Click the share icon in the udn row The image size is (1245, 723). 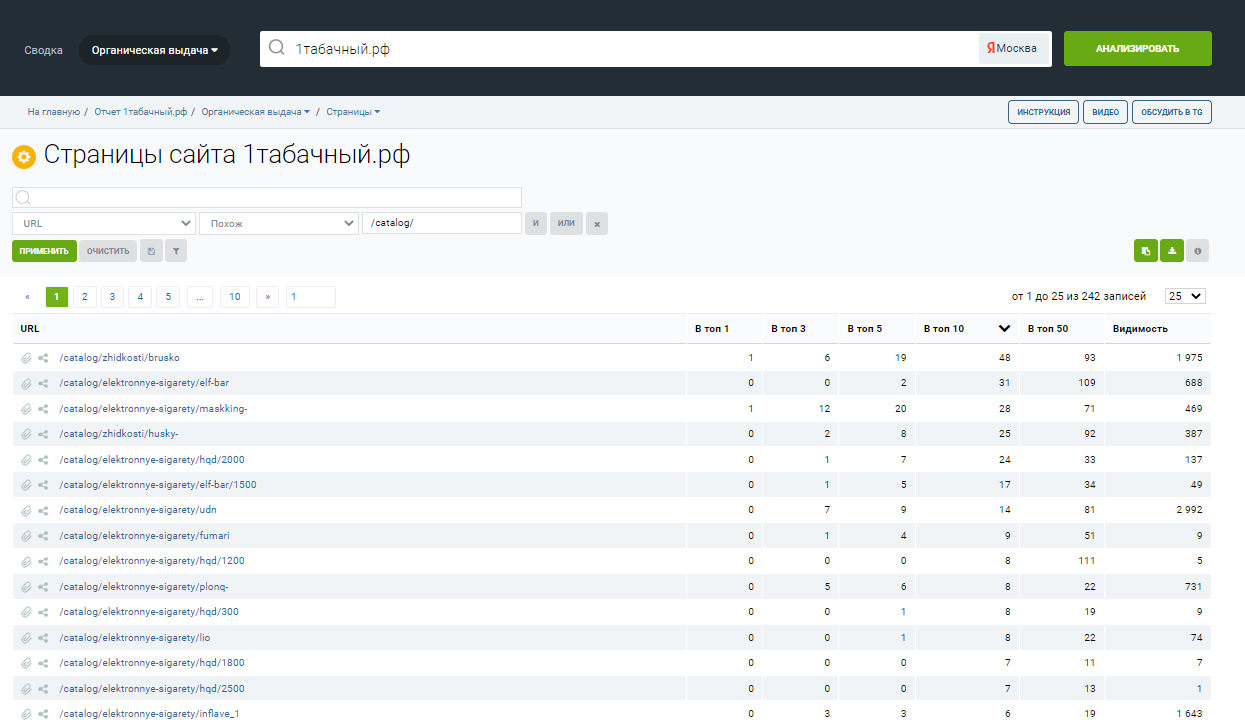coord(44,511)
